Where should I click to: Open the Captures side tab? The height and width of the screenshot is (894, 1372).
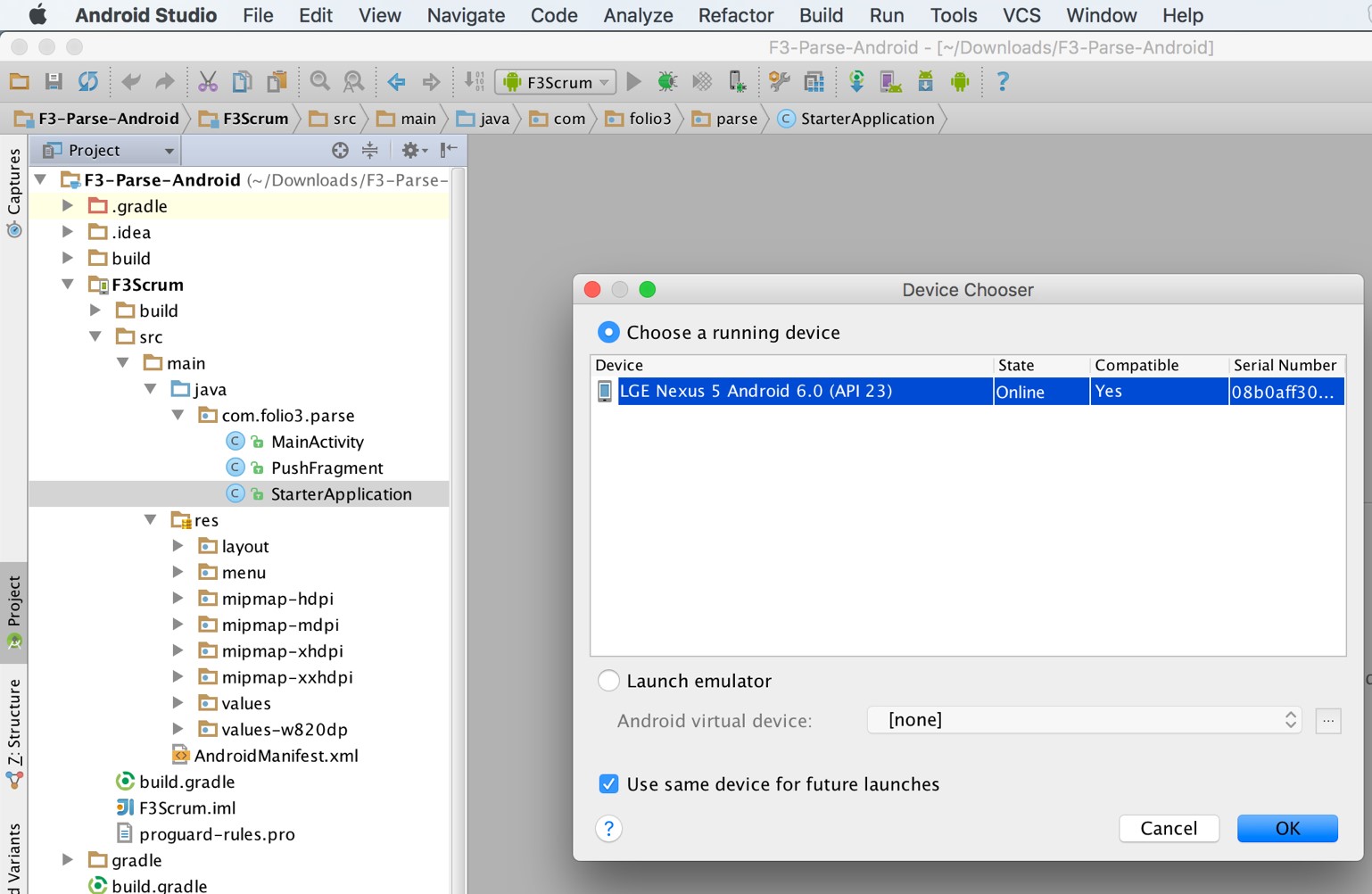tap(13, 192)
